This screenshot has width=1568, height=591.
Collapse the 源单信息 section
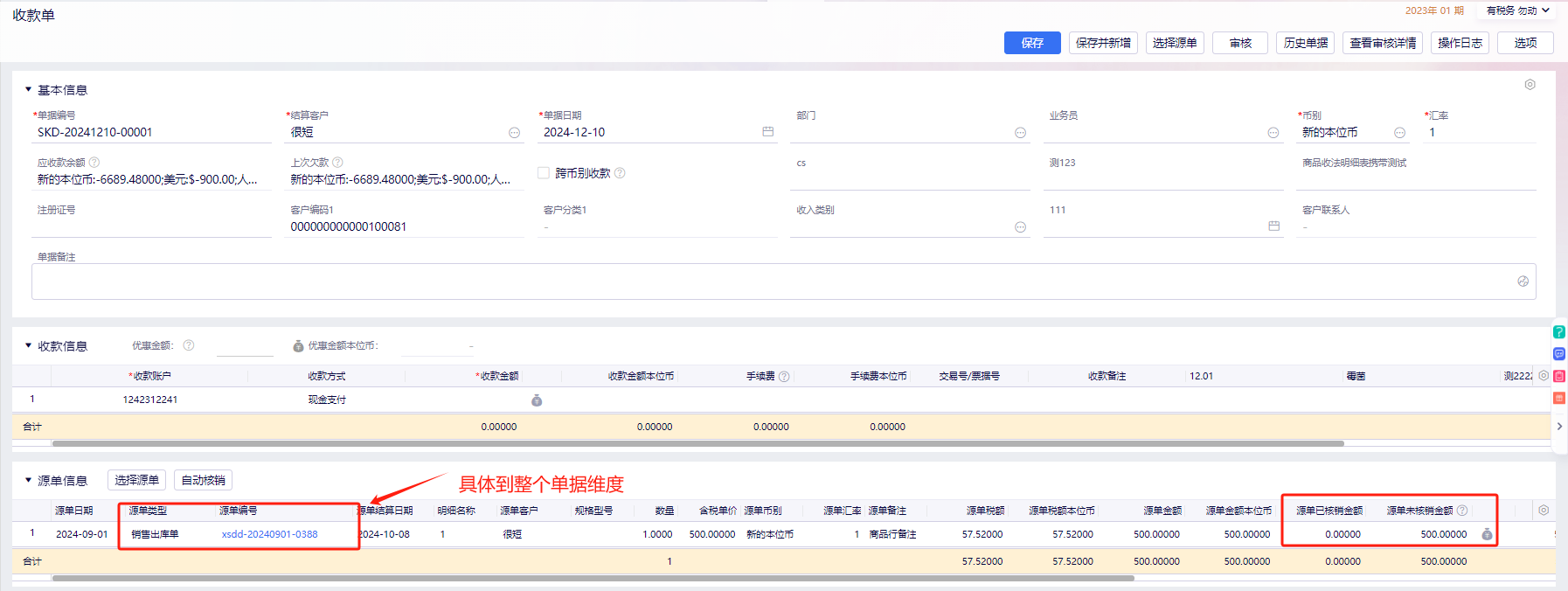click(x=28, y=480)
